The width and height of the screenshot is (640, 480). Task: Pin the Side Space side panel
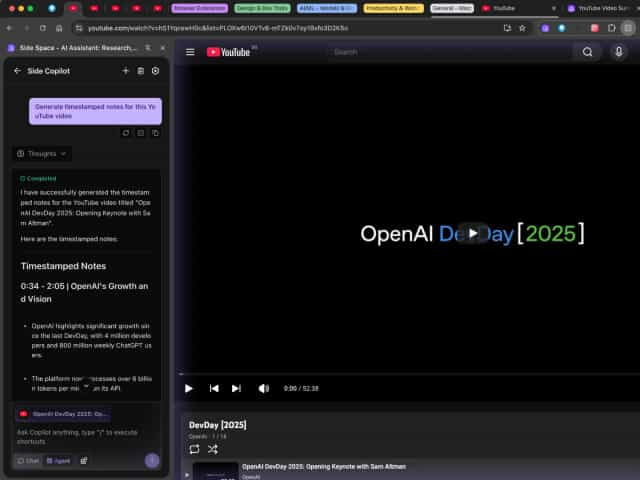tap(148, 48)
